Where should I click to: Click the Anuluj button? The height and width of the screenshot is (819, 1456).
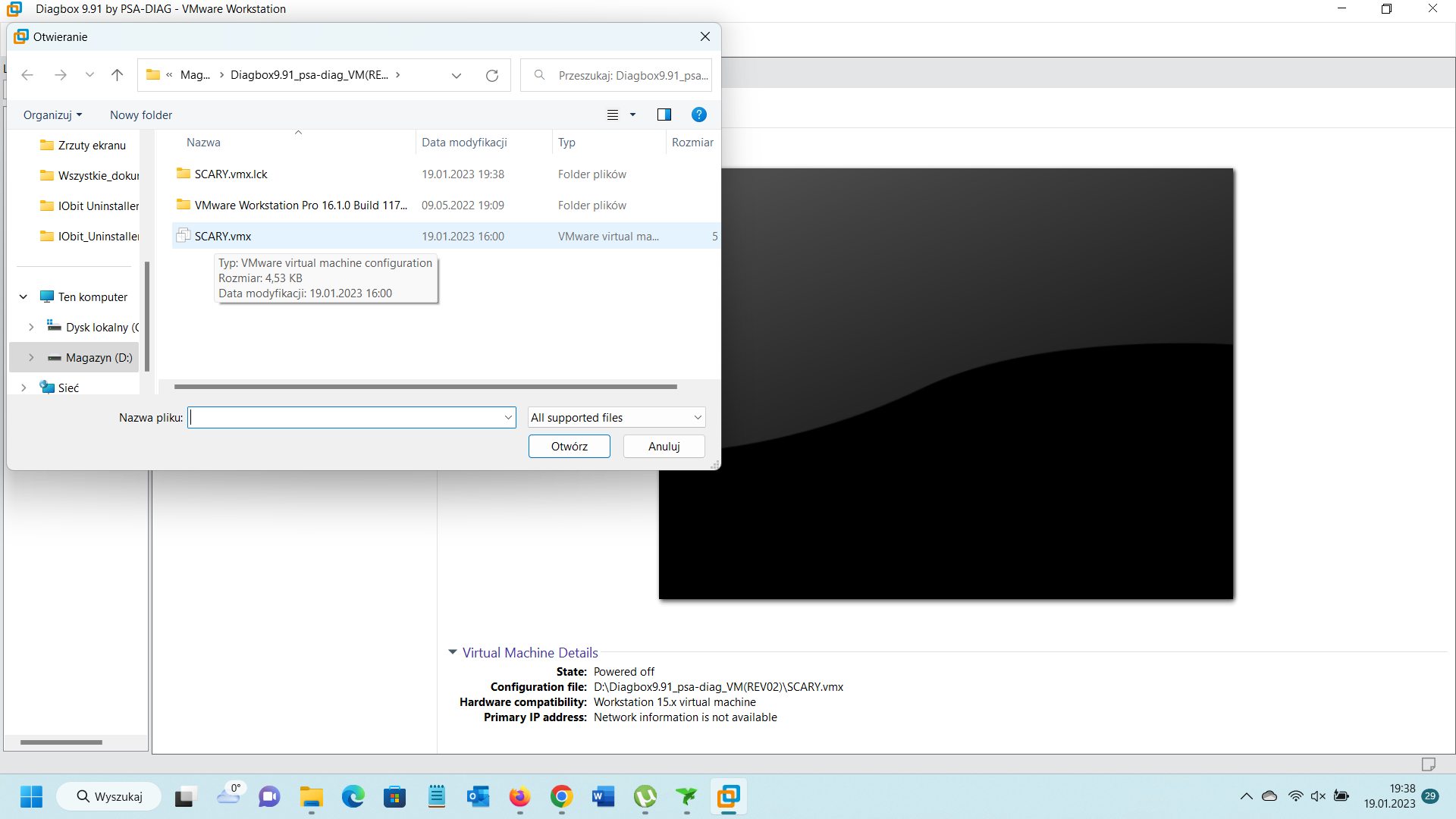click(664, 447)
